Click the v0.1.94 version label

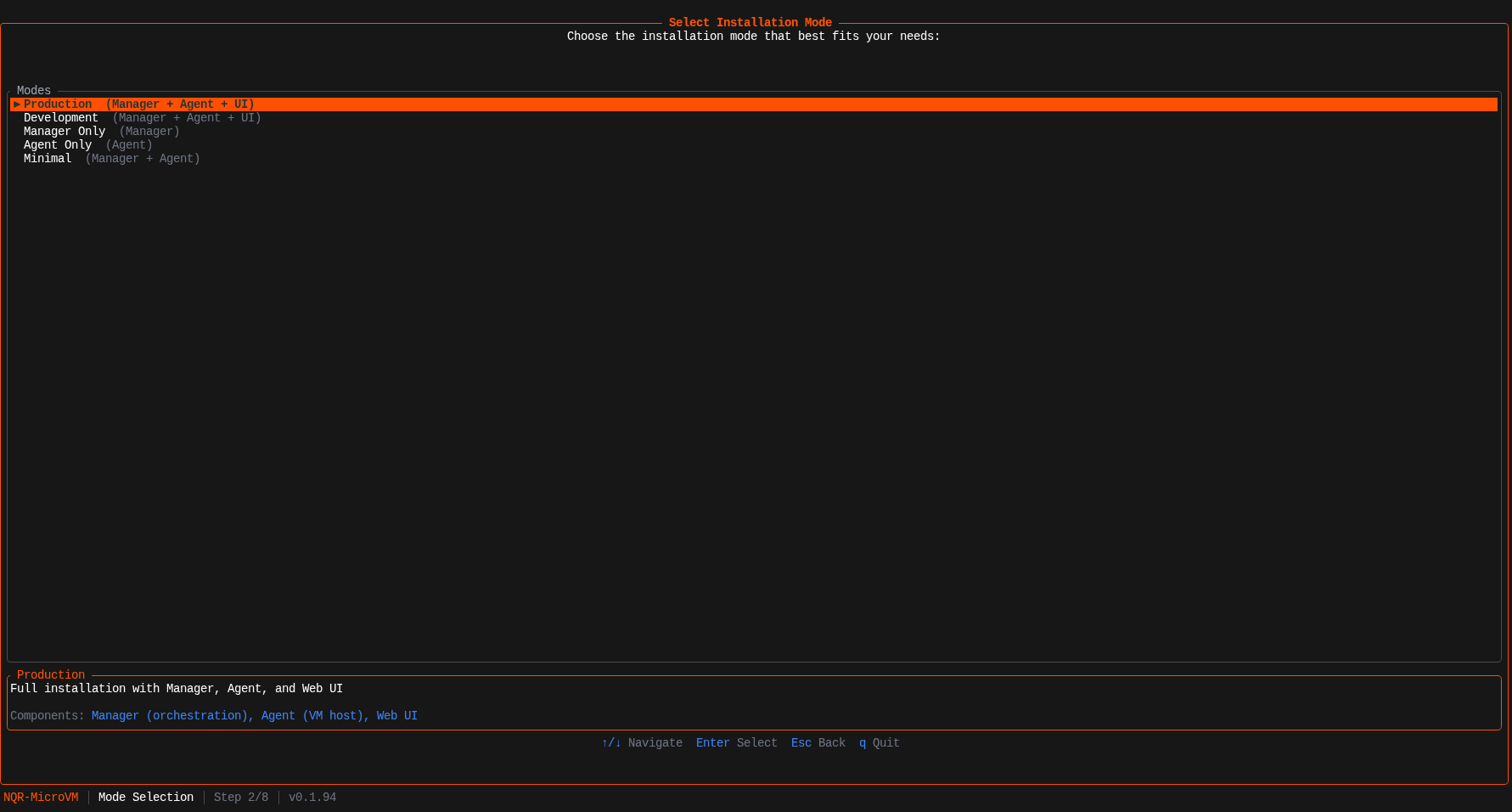coord(312,797)
